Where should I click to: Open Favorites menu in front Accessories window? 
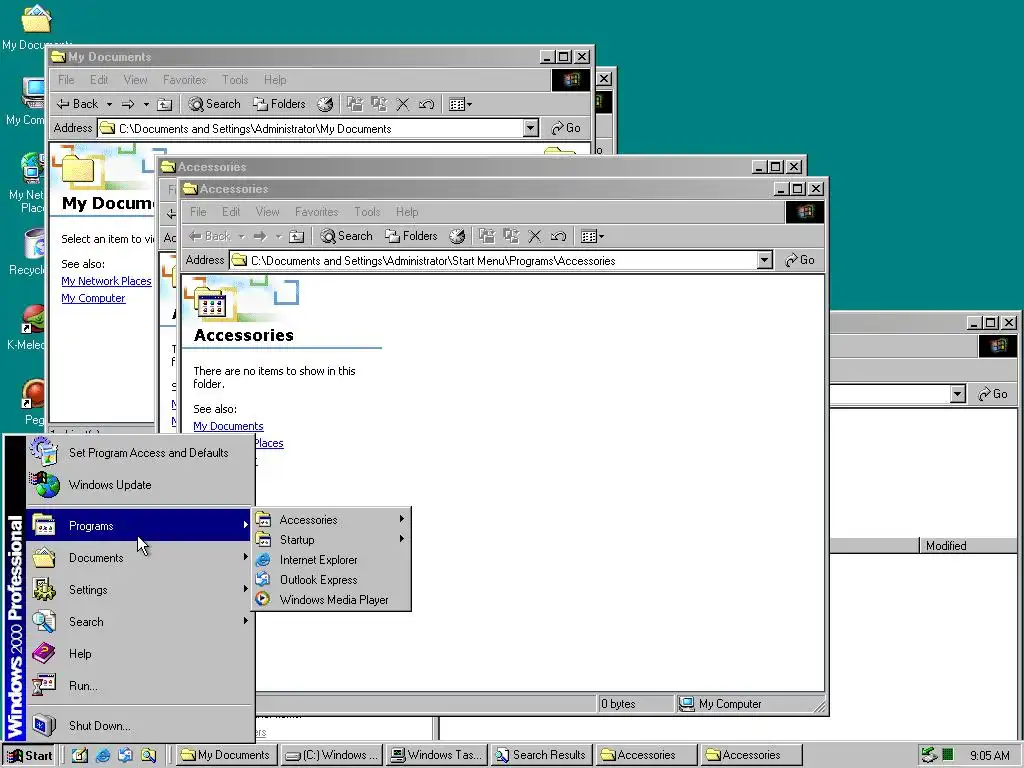click(x=317, y=212)
